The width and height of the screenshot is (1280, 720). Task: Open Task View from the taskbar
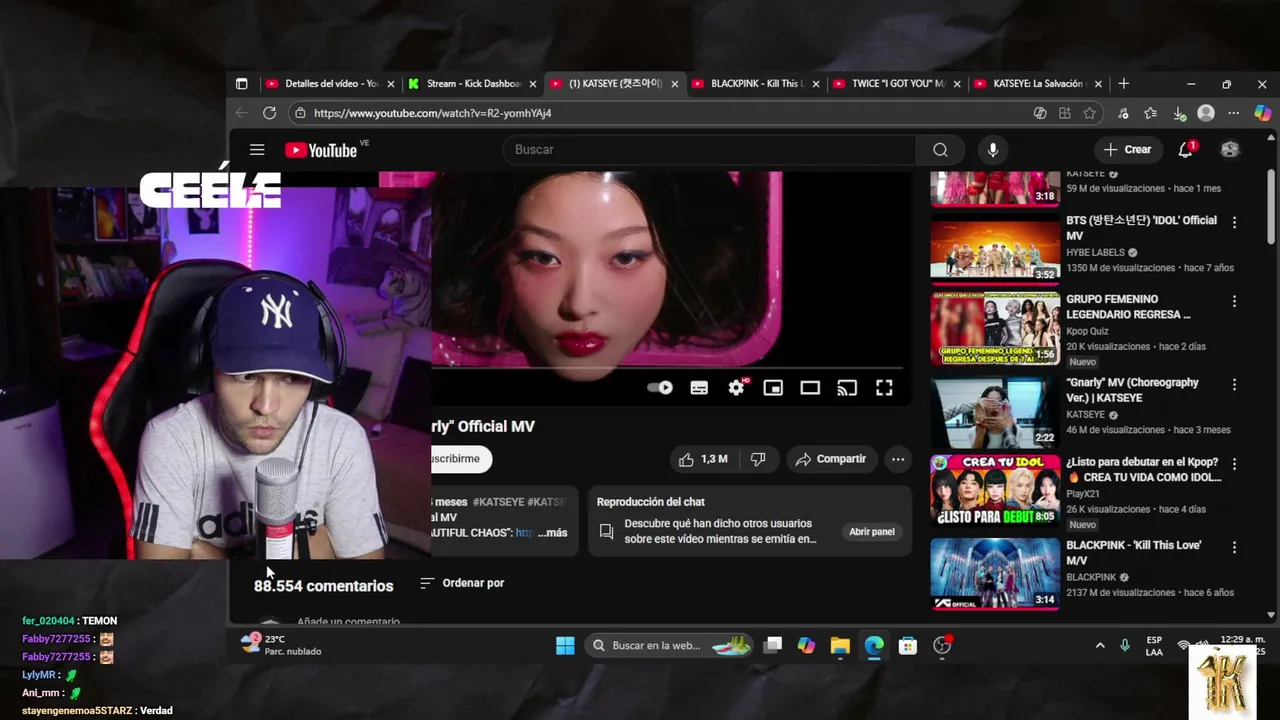(772, 646)
